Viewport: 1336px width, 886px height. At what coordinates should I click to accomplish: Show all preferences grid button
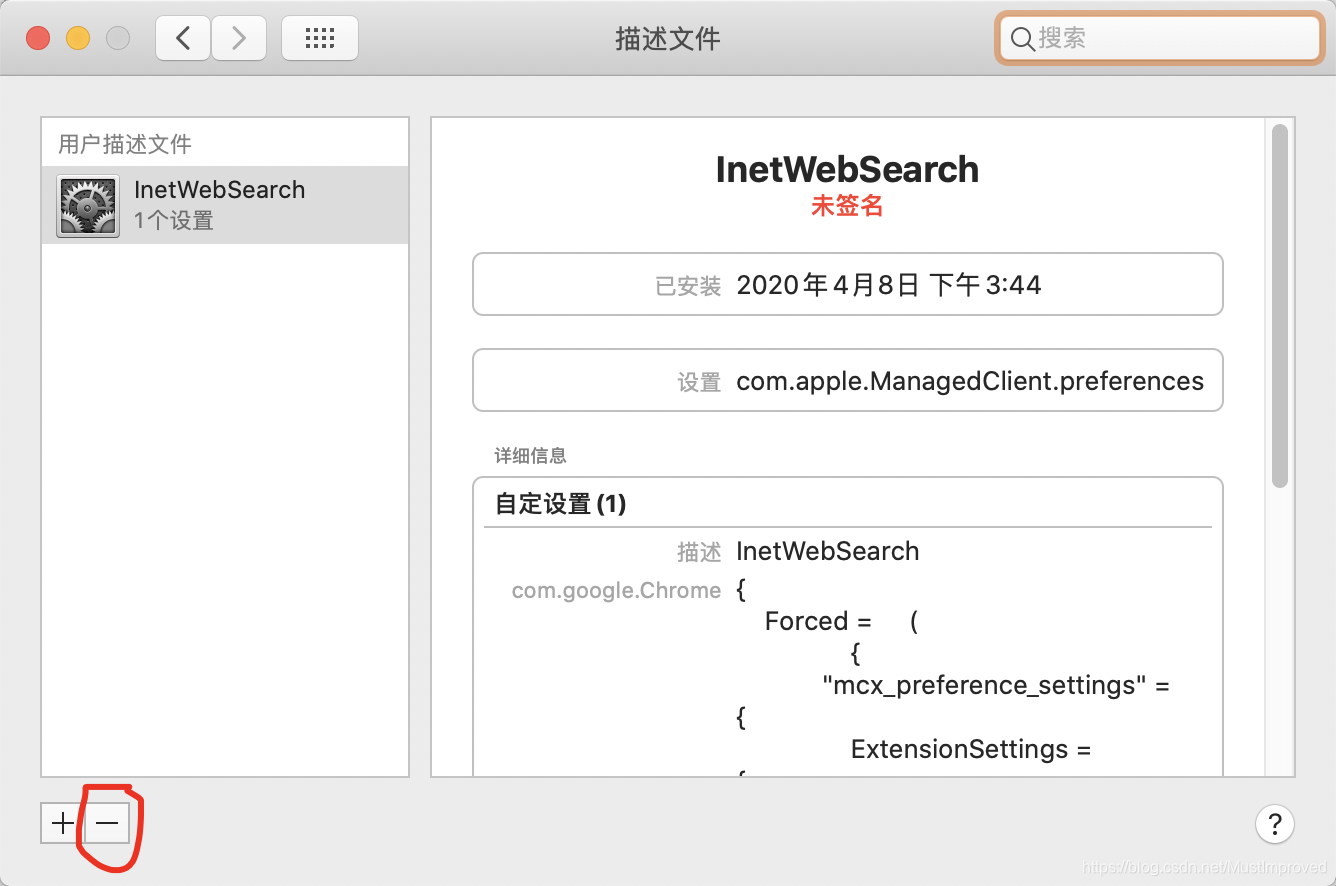(319, 38)
